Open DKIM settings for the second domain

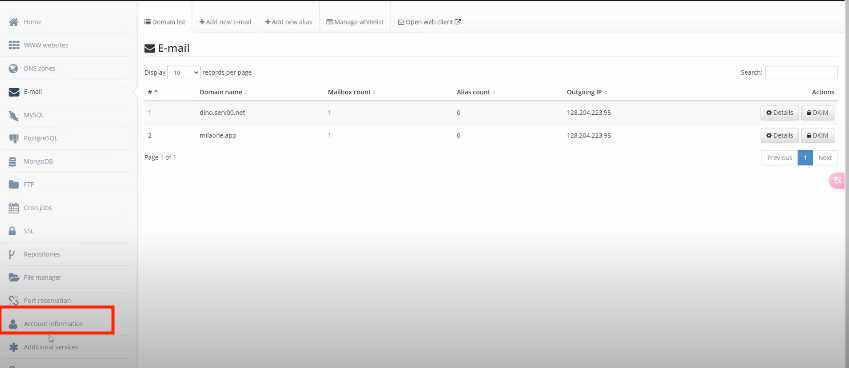[x=818, y=135]
